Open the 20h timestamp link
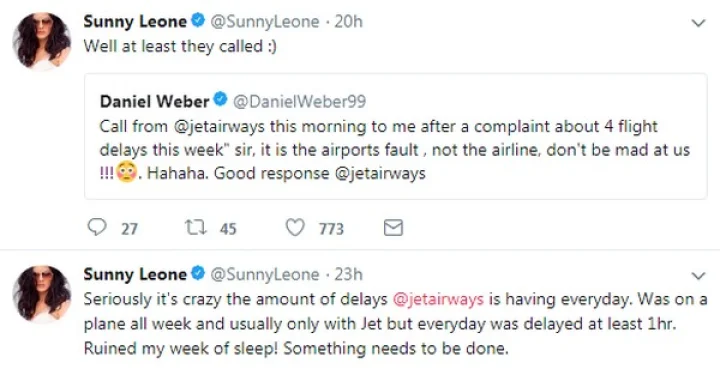The width and height of the screenshot is (720, 375). [x=349, y=22]
